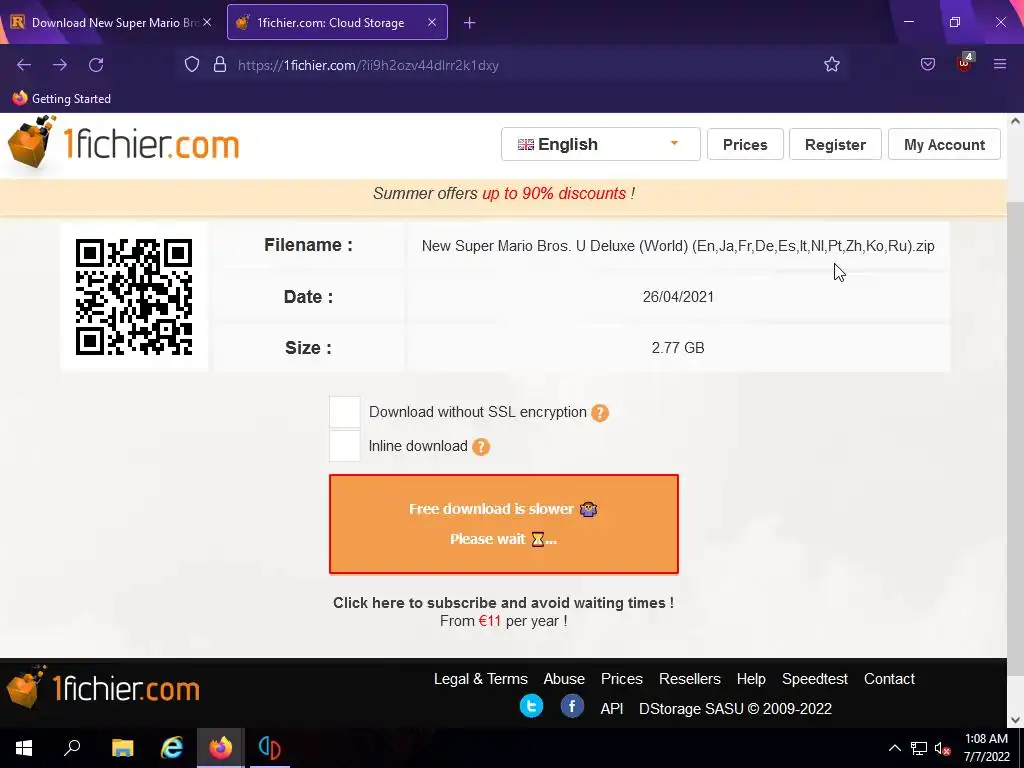Click the Register button

835,144
